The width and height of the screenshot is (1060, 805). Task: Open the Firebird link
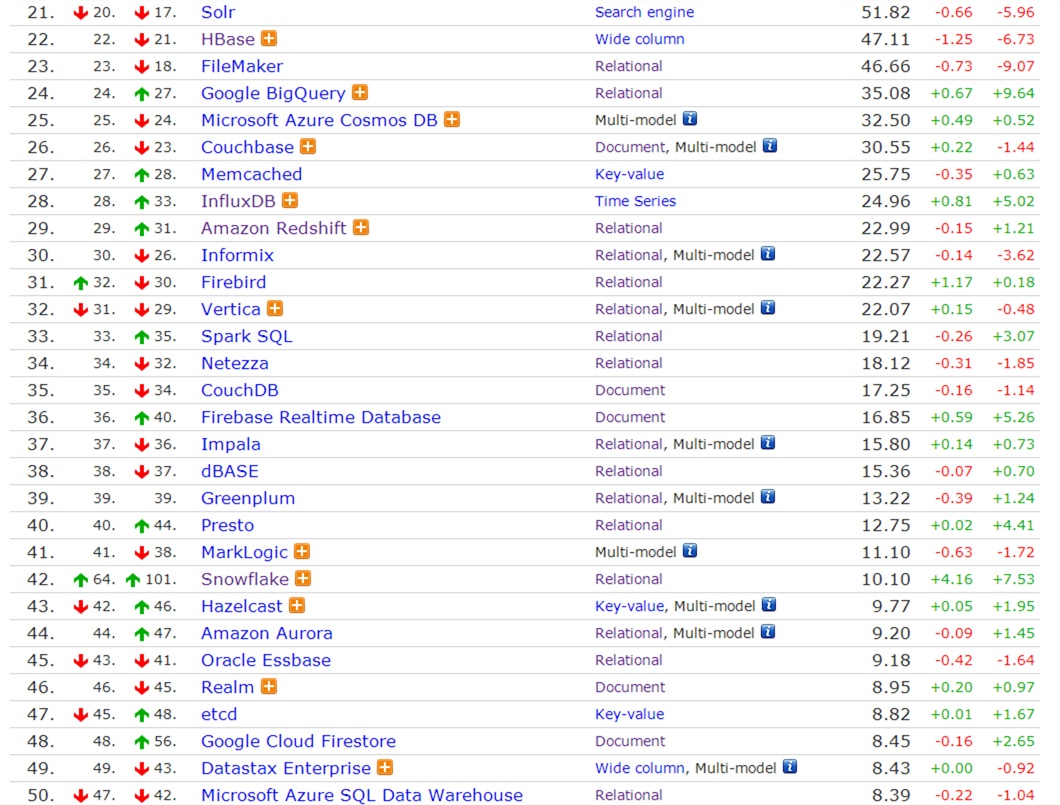(x=233, y=283)
